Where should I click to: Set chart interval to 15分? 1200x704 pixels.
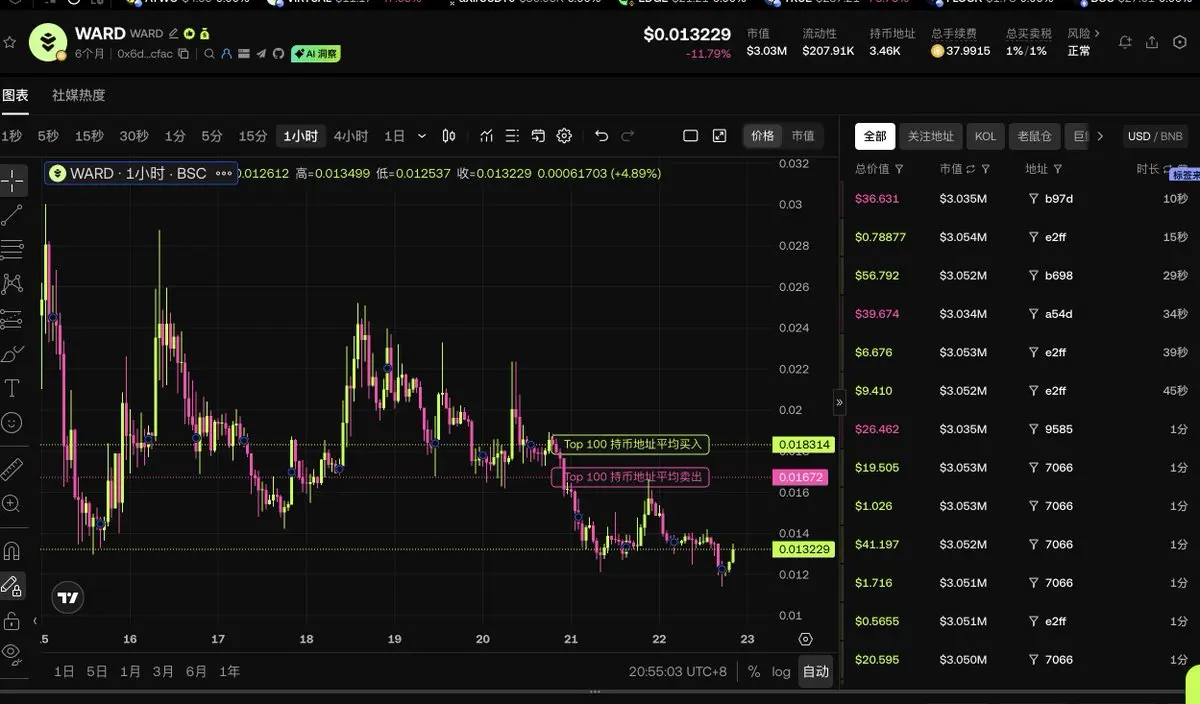click(x=253, y=136)
